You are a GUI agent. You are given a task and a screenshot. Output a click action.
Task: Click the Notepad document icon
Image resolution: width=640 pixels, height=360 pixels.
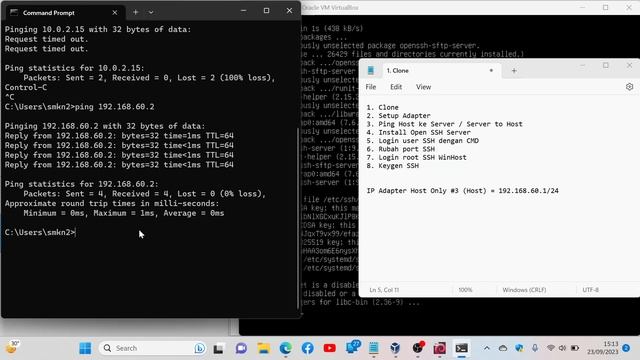[x=371, y=70]
